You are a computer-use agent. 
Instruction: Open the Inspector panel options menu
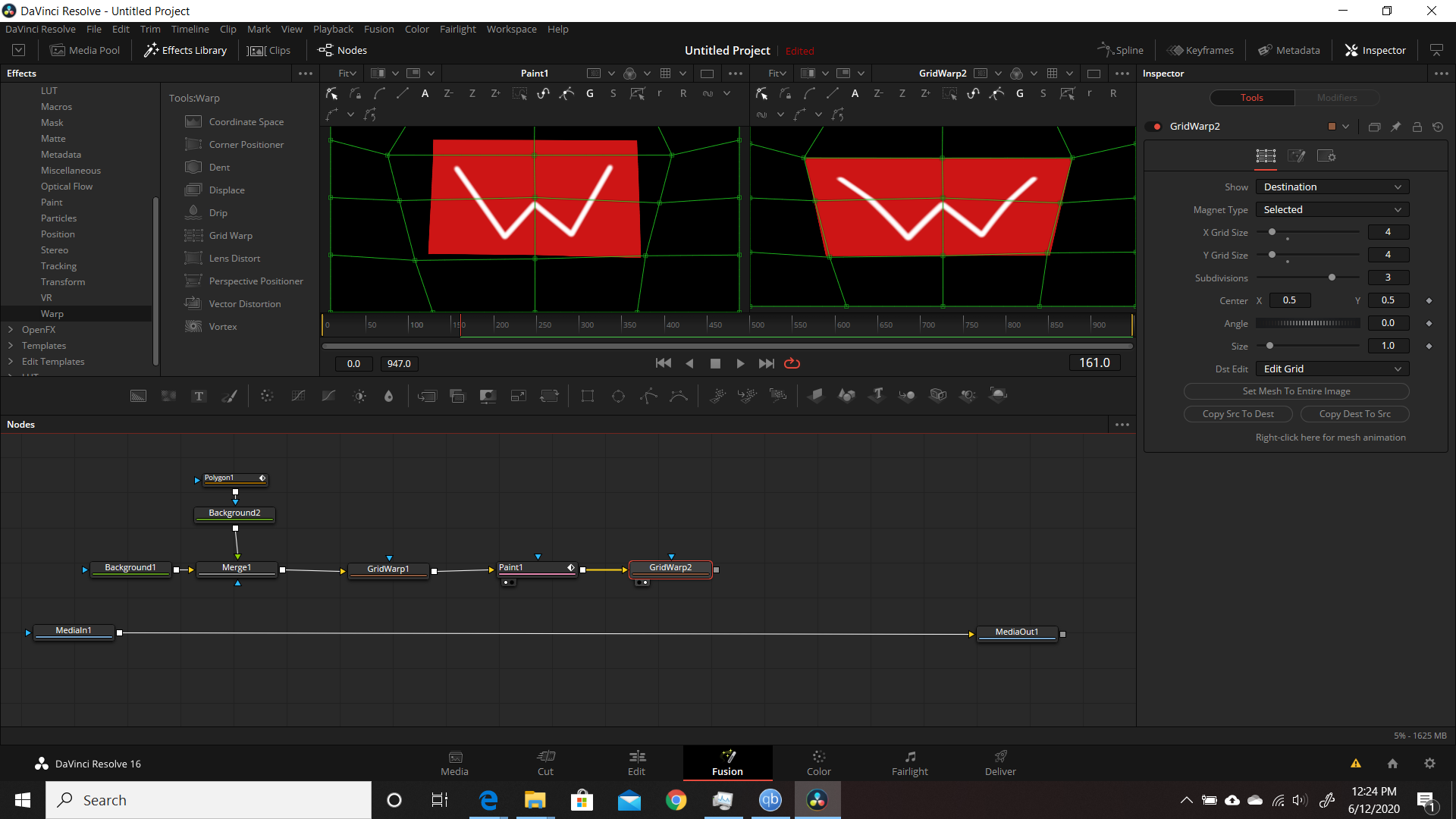pyautogui.click(x=1441, y=74)
